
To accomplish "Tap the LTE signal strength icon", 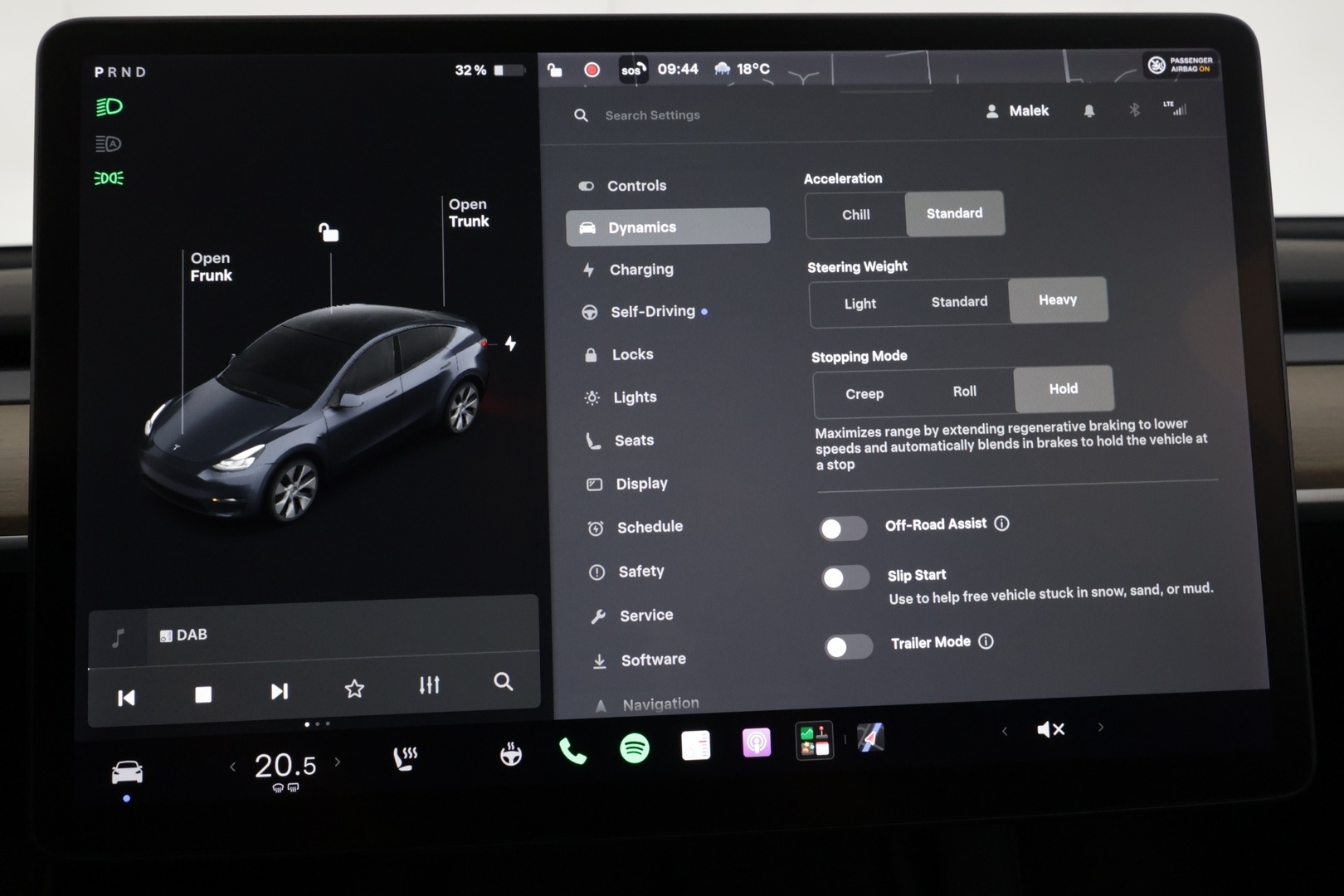I will 1175,108.
